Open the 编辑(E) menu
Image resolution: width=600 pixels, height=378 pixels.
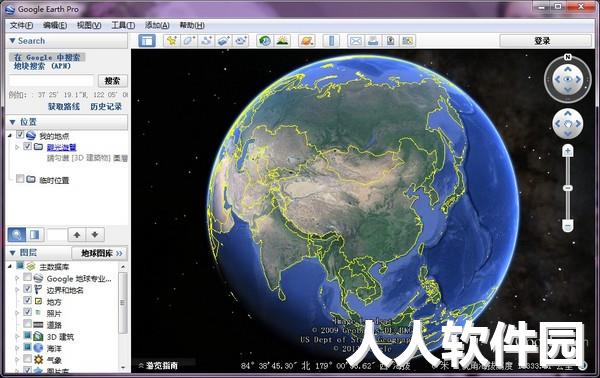click(x=55, y=26)
